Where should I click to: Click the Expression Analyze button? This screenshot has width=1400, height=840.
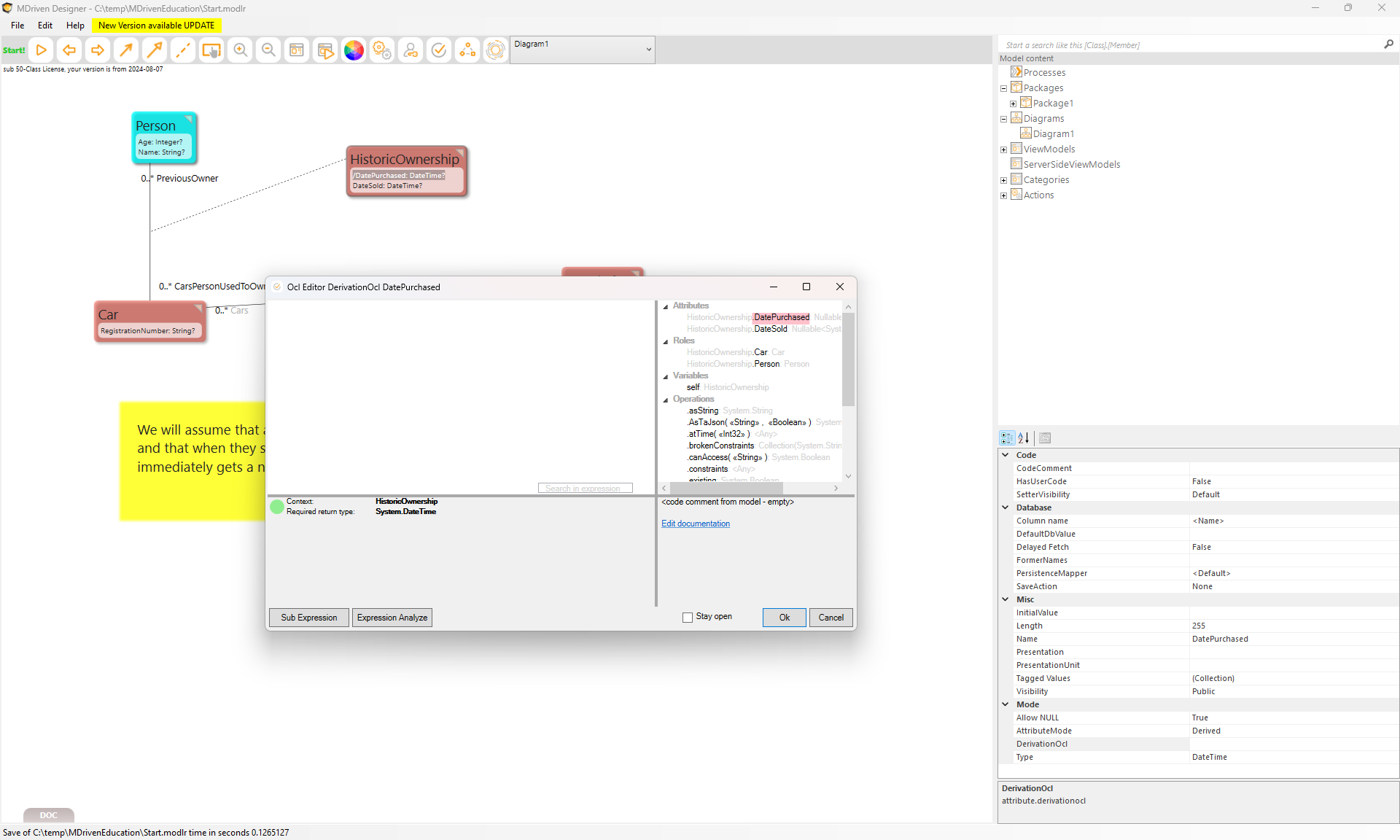pos(392,618)
